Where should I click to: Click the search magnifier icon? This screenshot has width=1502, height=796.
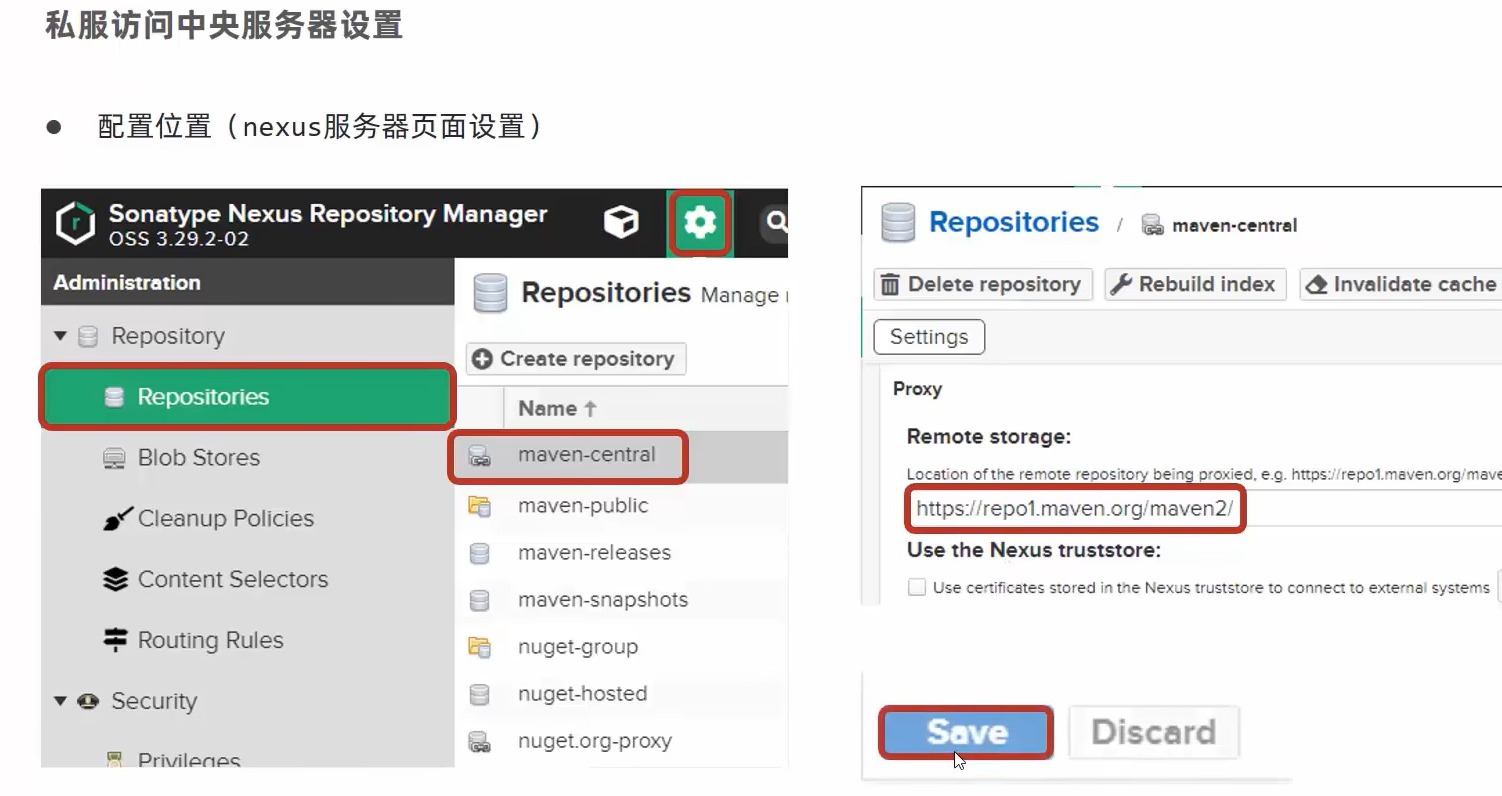point(775,221)
